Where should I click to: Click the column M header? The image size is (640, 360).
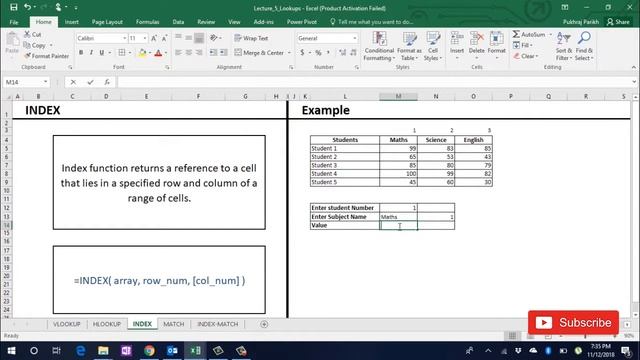click(398, 96)
